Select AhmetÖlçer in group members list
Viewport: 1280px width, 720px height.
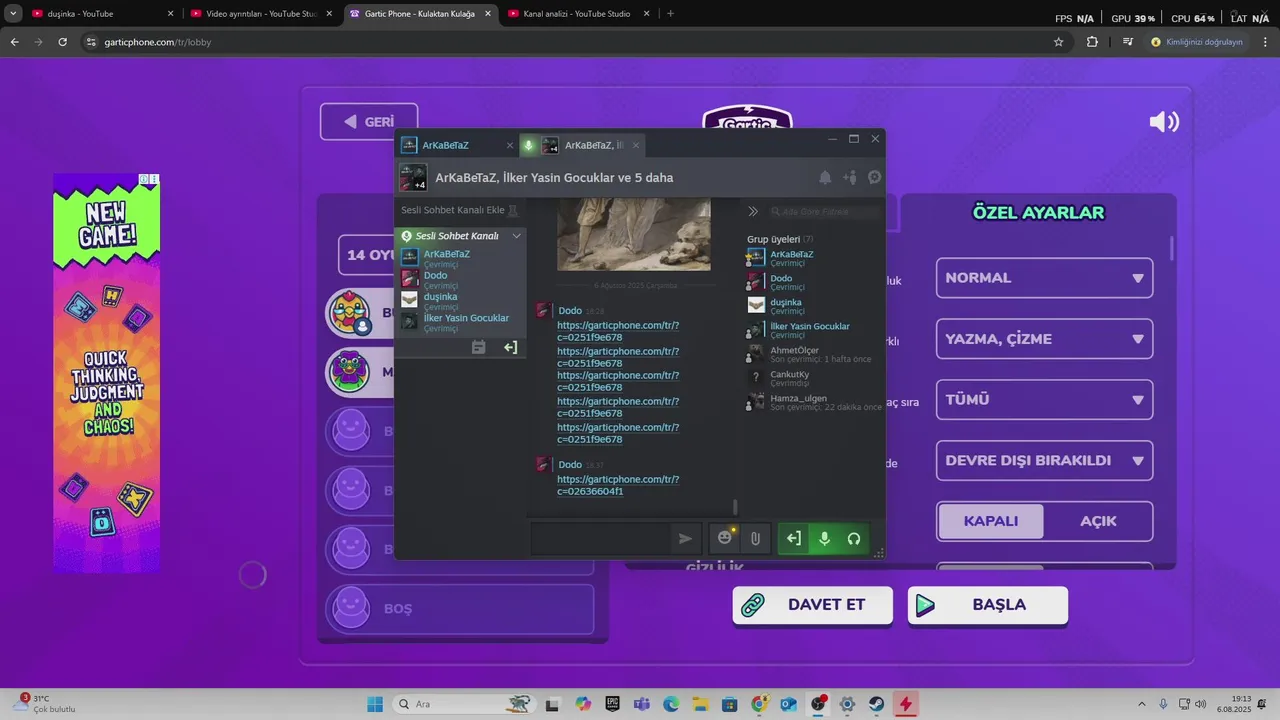814,354
